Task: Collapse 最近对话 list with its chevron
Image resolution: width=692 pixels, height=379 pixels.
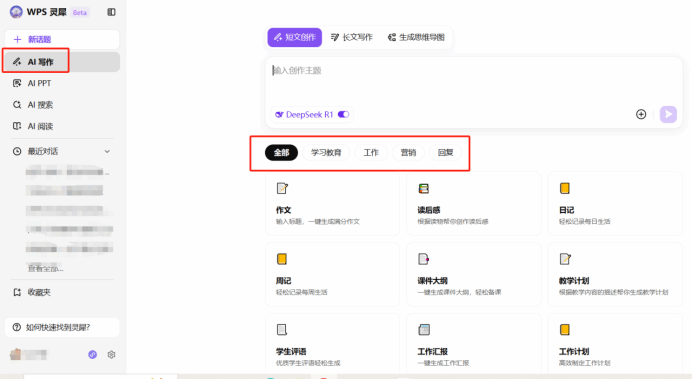Action: [x=107, y=151]
